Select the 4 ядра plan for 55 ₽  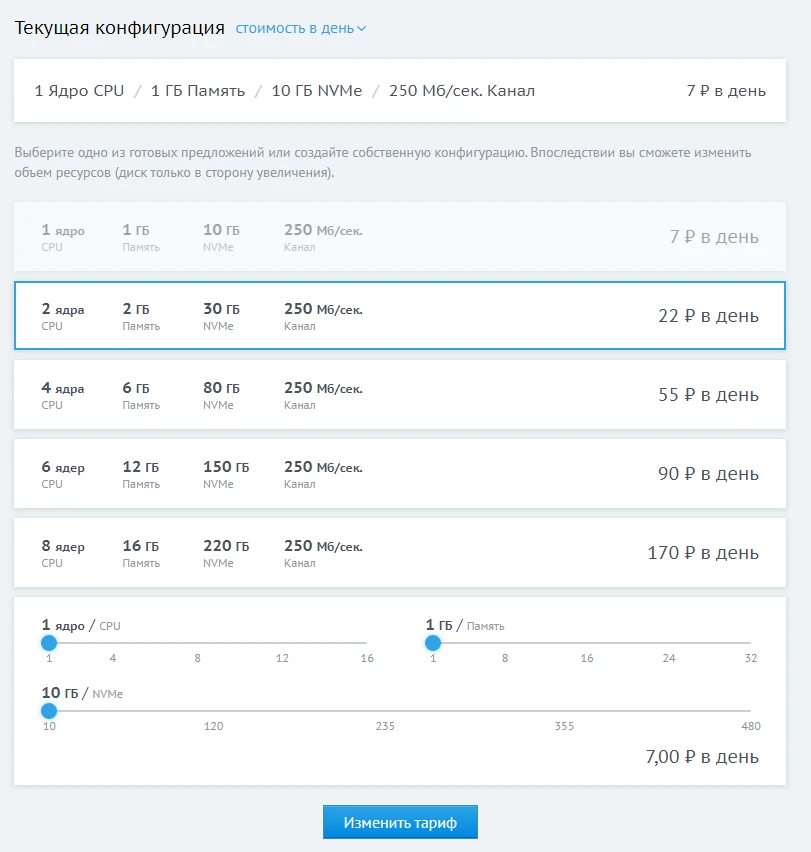point(399,395)
